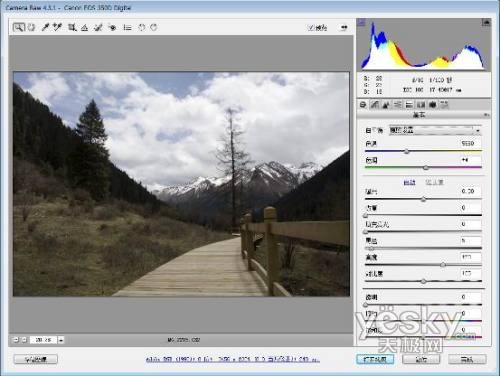
Task: Pick the White Balance eyedropper tool
Action: point(45,27)
